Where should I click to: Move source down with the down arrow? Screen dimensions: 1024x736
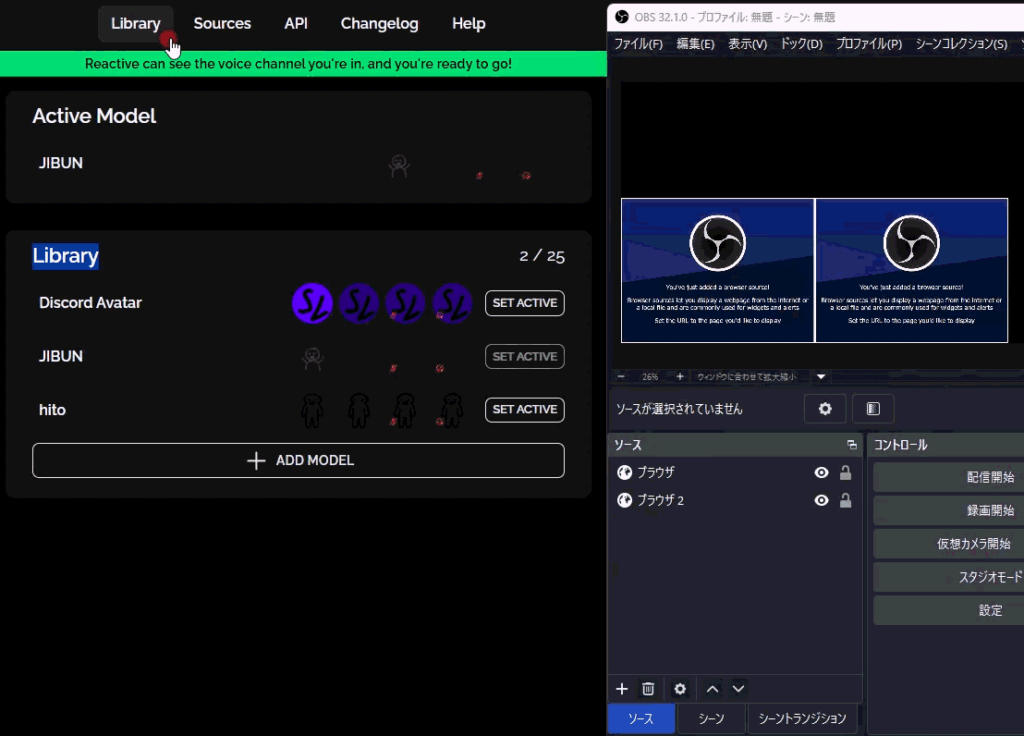click(x=739, y=688)
